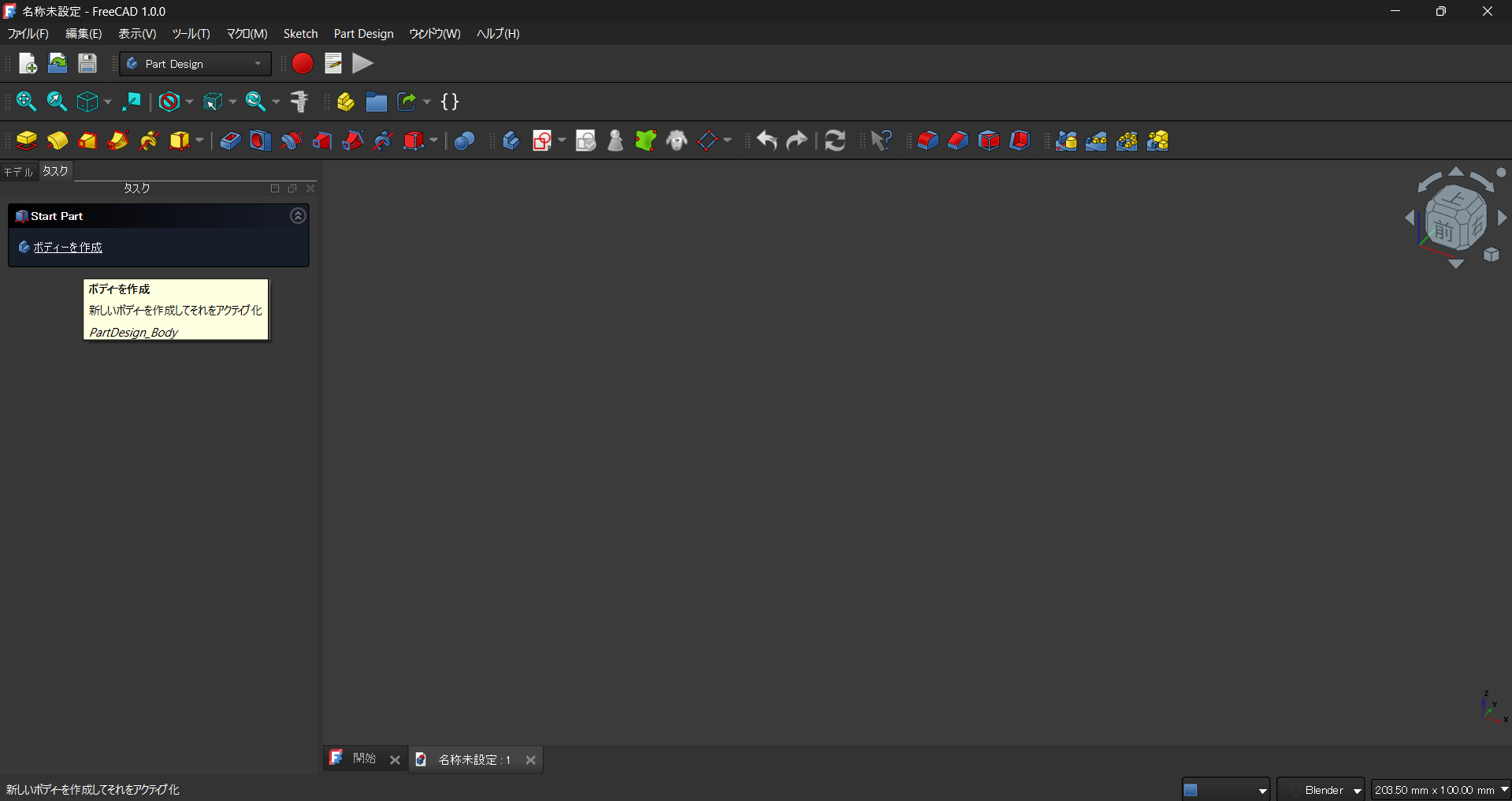
Task: Click the Draw style icon
Action: point(169,102)
